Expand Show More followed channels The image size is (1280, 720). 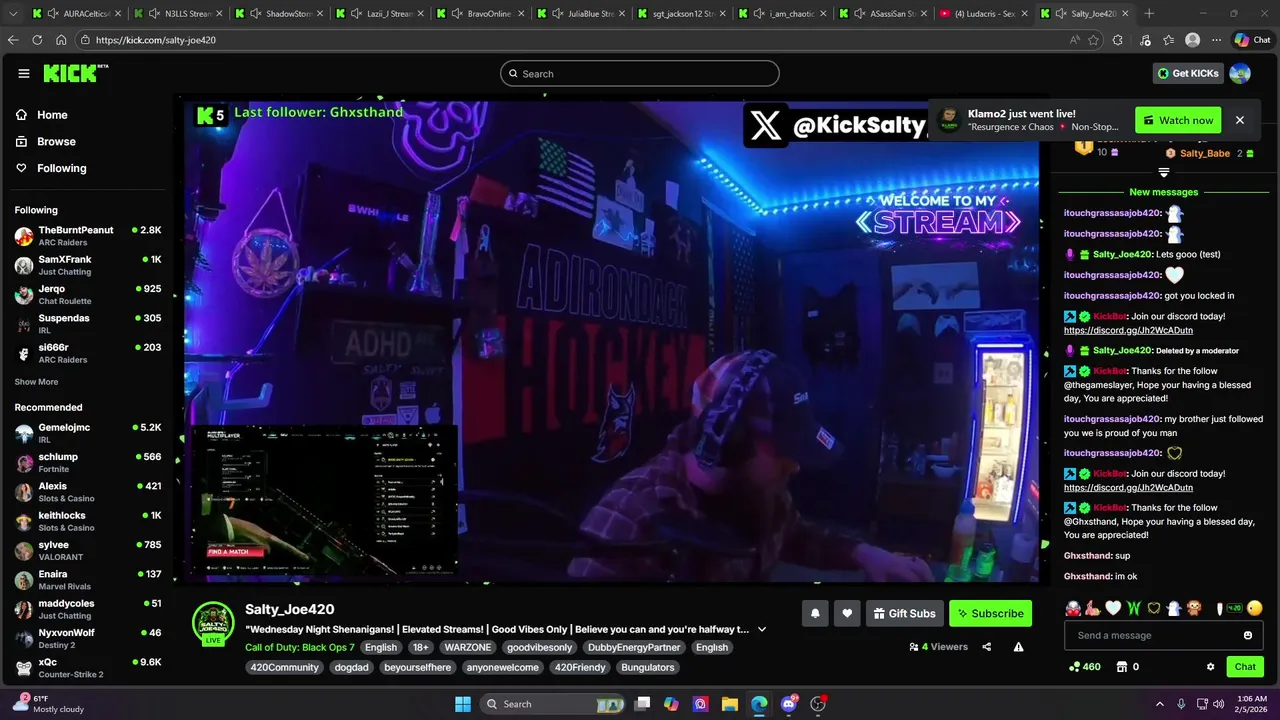pyautogui.click(x=36, y=382)
